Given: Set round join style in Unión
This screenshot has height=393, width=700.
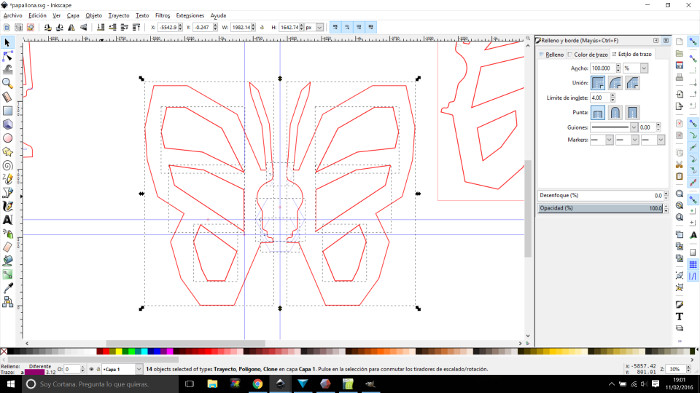Looking at the screenshot, I should tap(615, 83).
